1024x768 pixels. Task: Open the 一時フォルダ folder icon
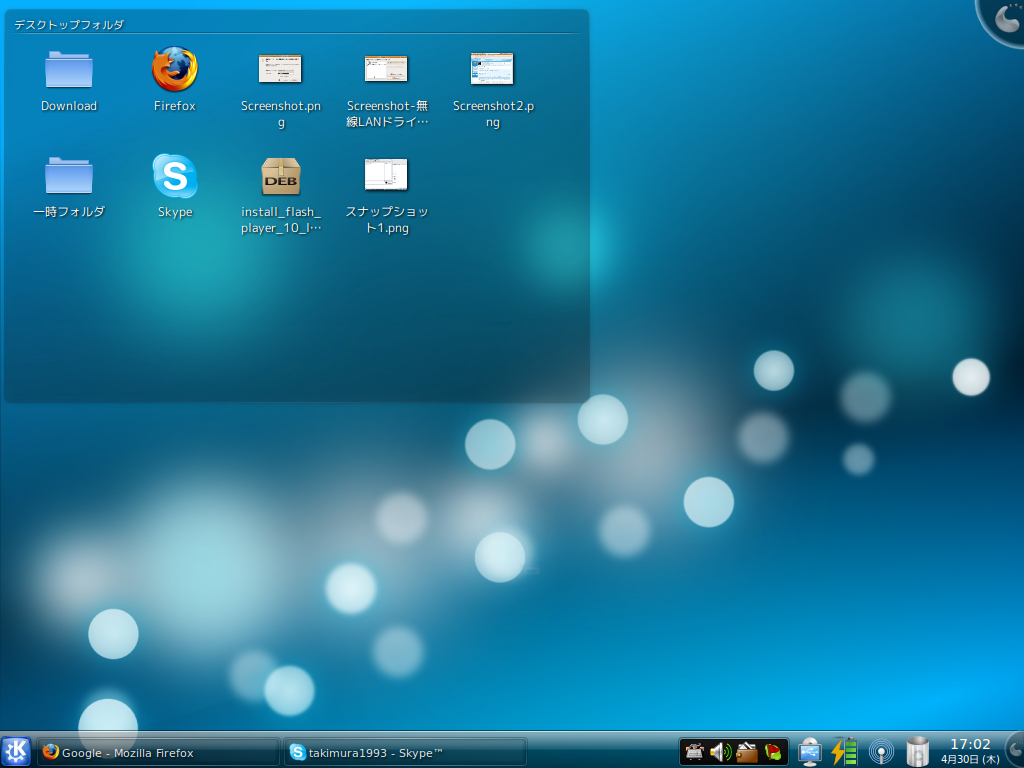tap(69, 175)
